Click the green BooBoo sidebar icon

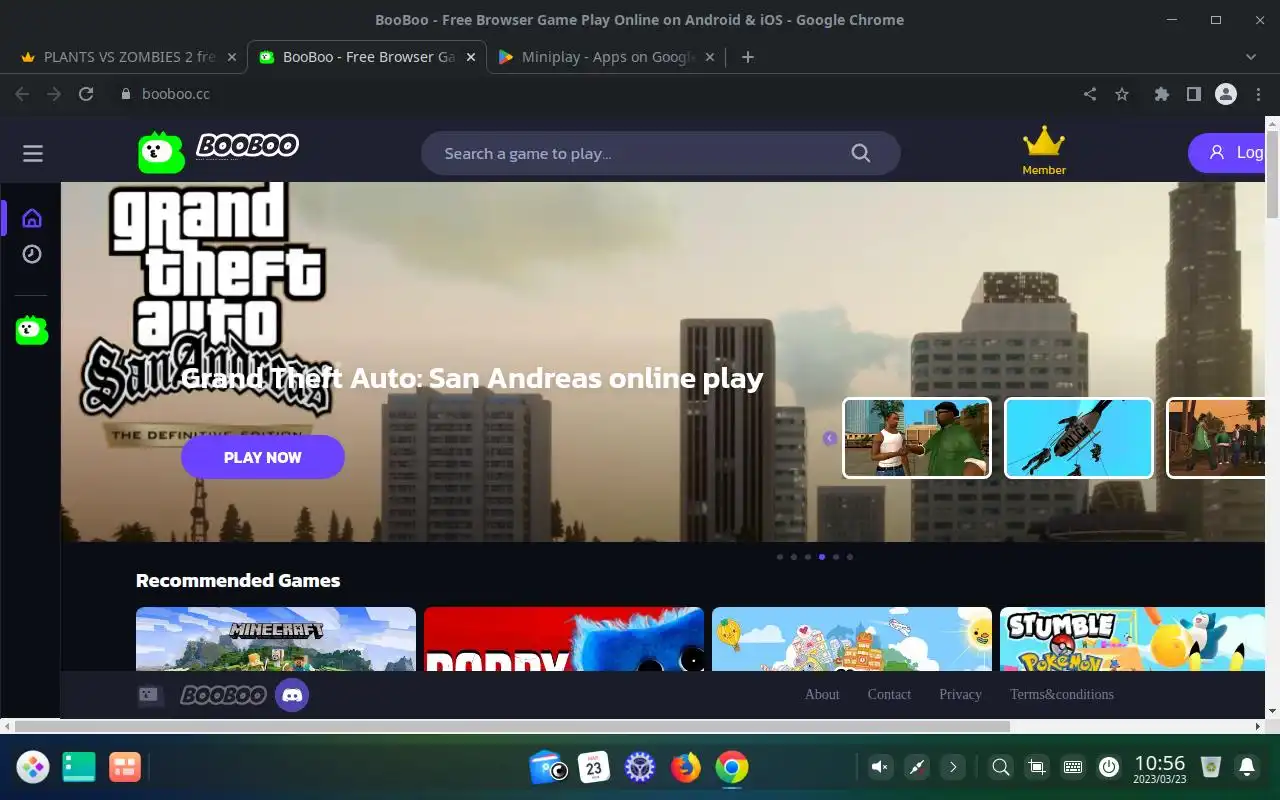point(32,330)
